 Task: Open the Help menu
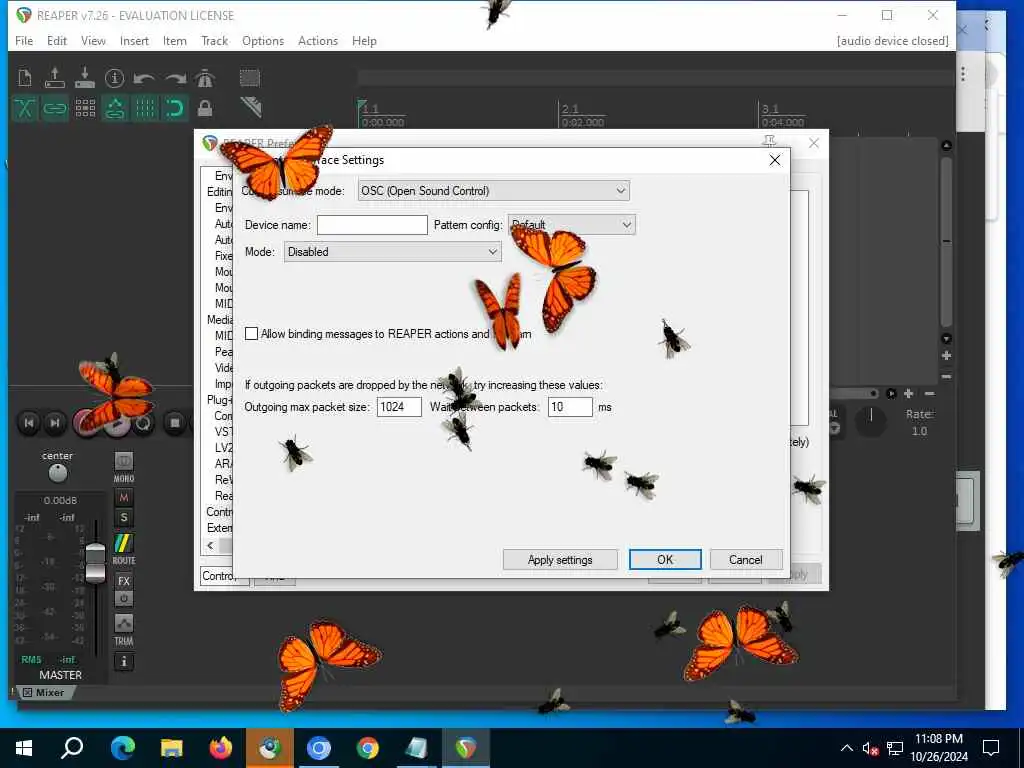[x=364, y=40]
